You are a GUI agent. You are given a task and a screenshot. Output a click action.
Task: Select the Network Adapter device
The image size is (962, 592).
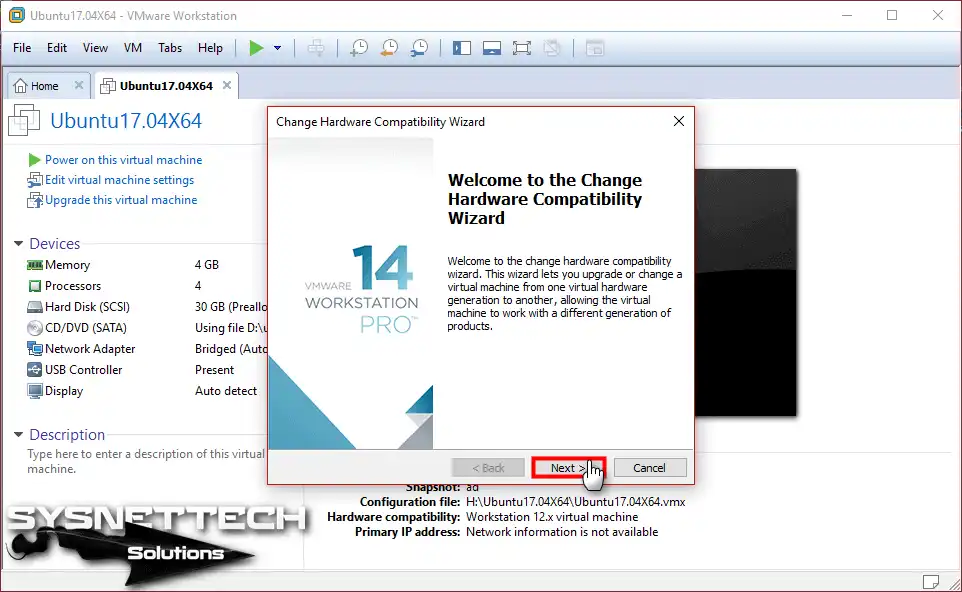[x=146, y=348]
